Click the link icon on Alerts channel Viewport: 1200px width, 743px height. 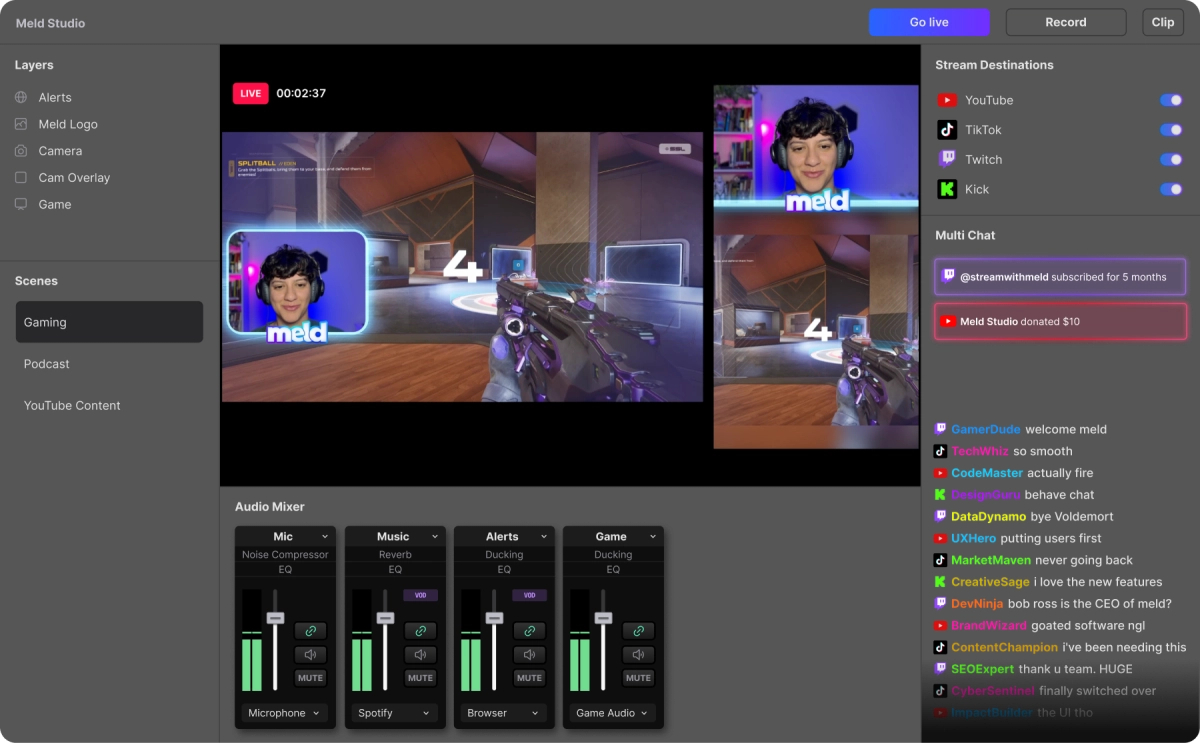(529, 631)
